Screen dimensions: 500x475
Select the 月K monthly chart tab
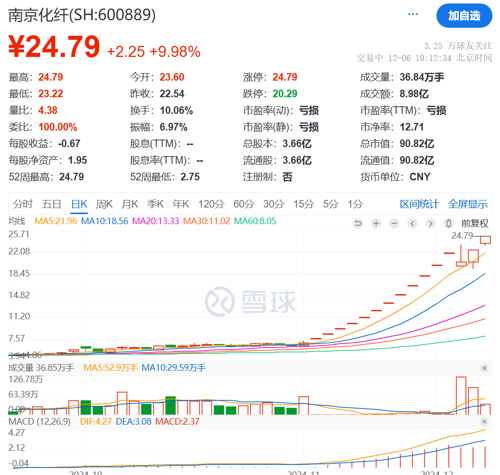click(x=130, y=204)
